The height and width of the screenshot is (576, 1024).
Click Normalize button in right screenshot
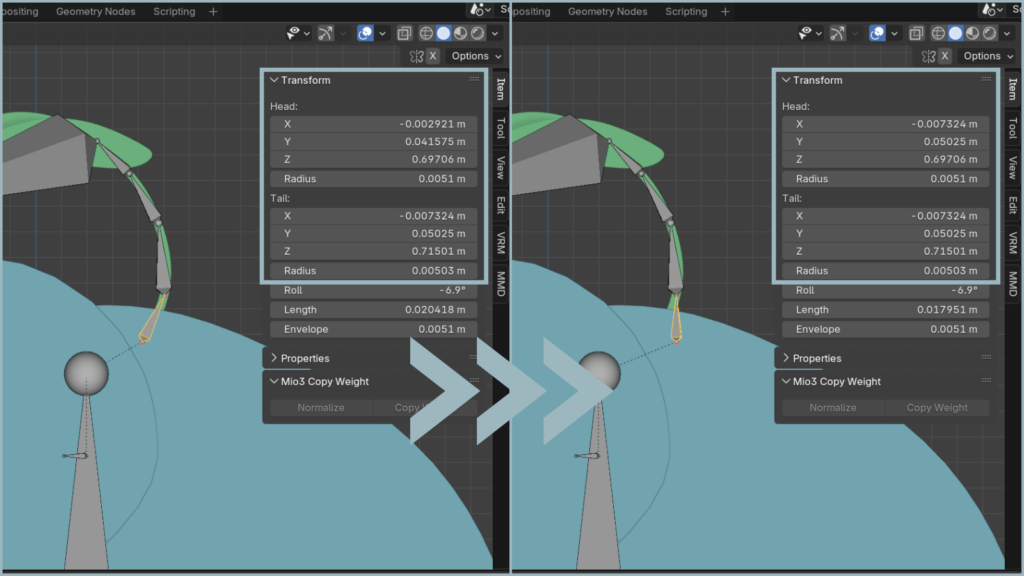pyautogui.click(x=833, y=408)
